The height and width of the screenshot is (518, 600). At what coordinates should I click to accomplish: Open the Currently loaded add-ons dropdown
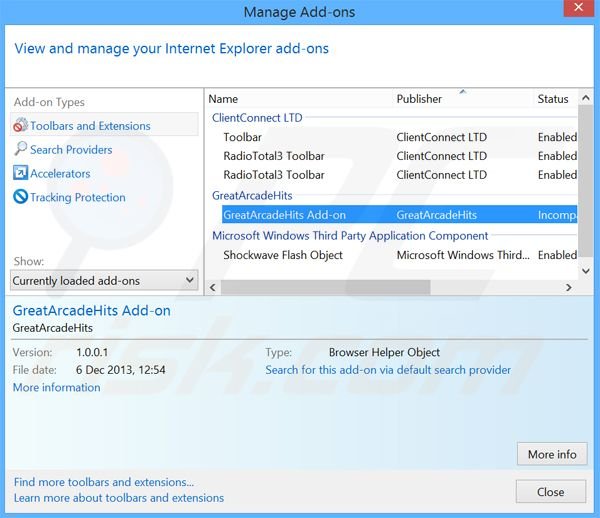coord(104,281)
